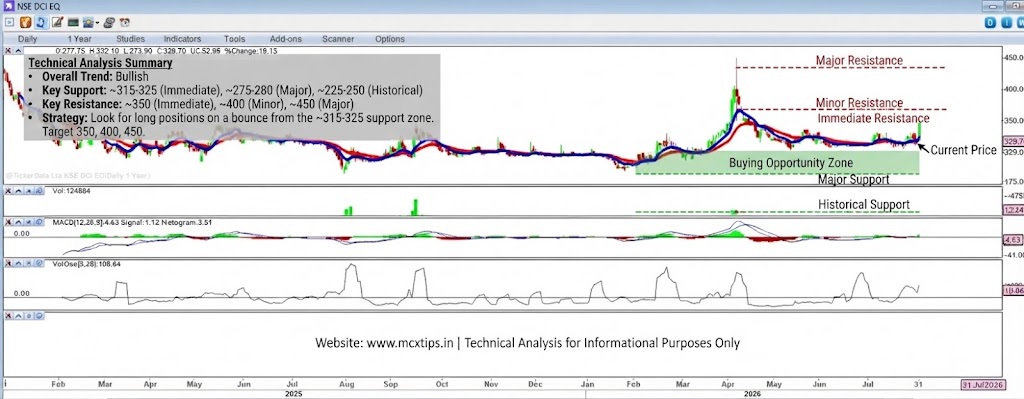Click the orange hand cursor toolbar icon
This screenshot has width=1024, height=399.
point(25,22)
